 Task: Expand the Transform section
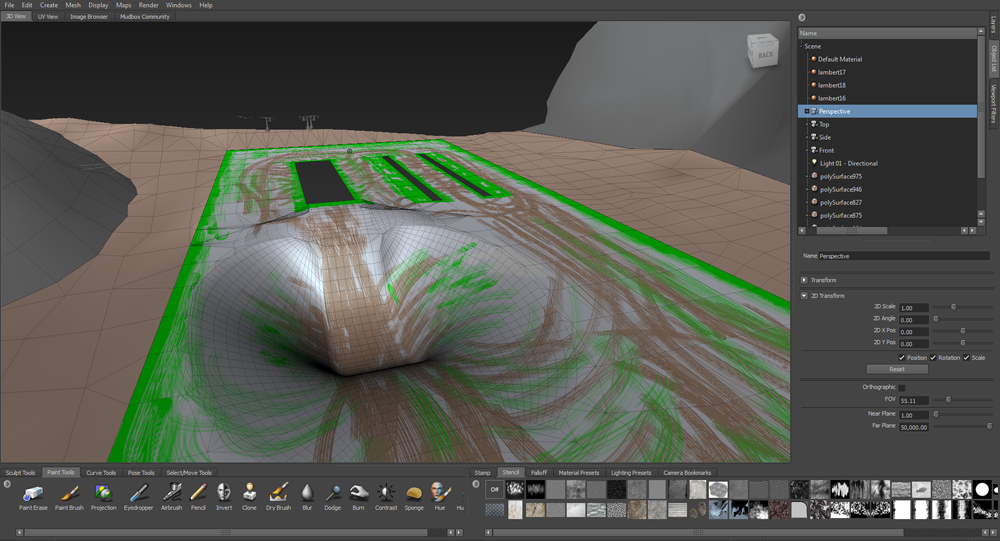pyautogui.click(x=804, y=280)
